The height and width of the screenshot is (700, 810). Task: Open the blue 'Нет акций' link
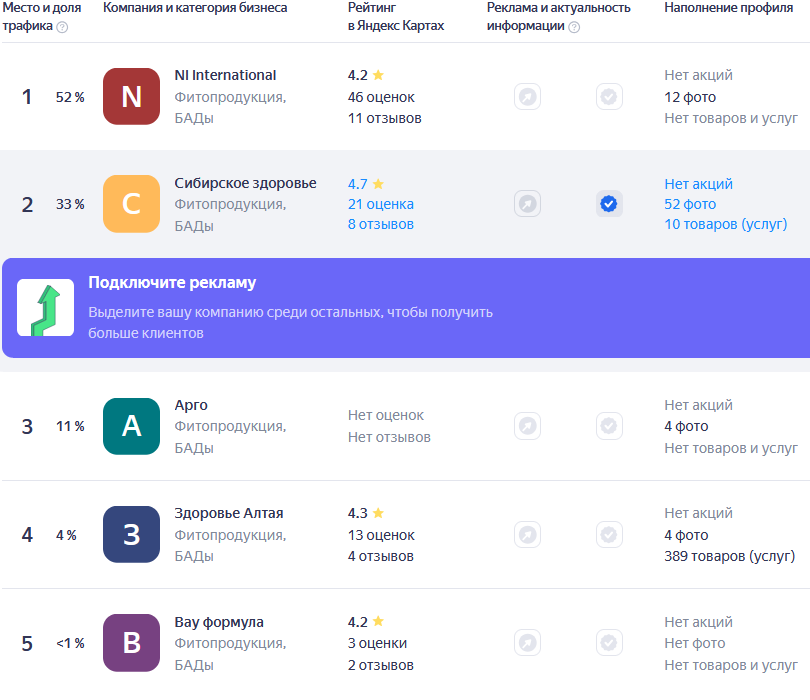698,184
